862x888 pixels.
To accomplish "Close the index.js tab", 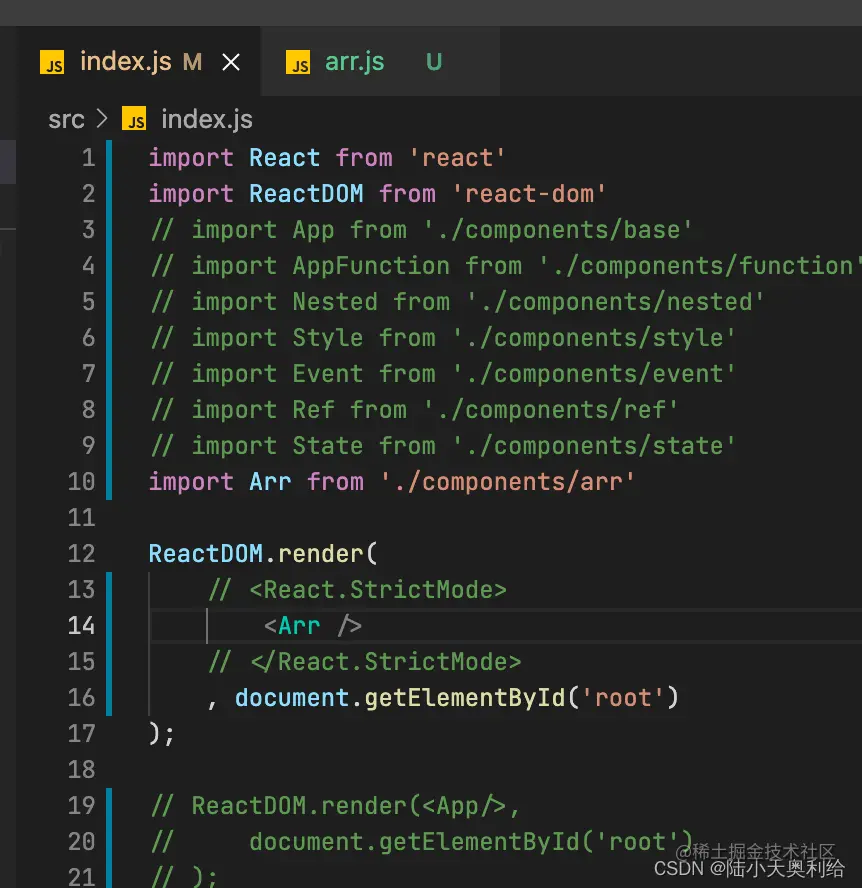I will click(x=231, y=62).
